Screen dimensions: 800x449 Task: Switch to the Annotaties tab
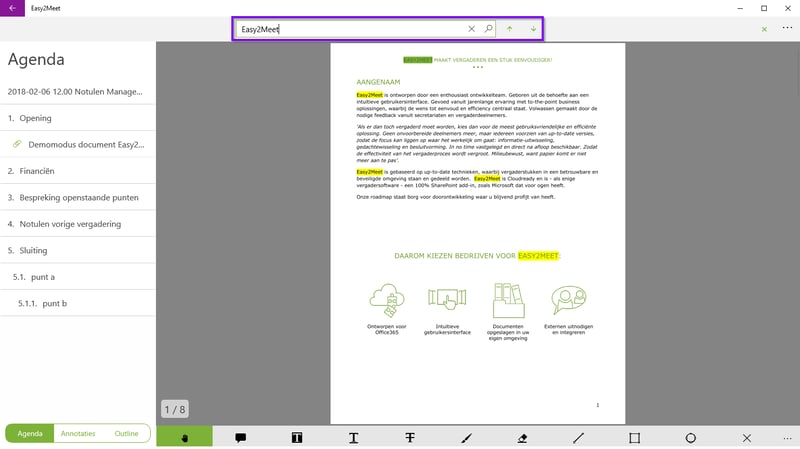pyautogui.click(x=78, y=433)
